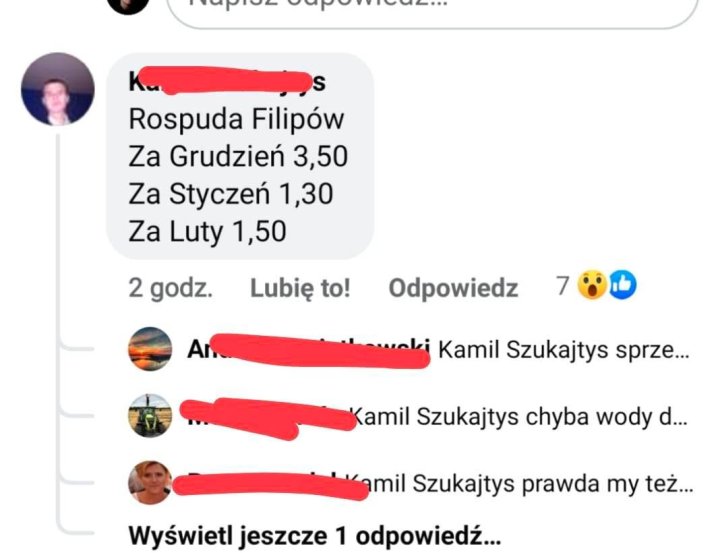
Task: Open the '2 godz.' comment timestamp
Action: (170, 288)
